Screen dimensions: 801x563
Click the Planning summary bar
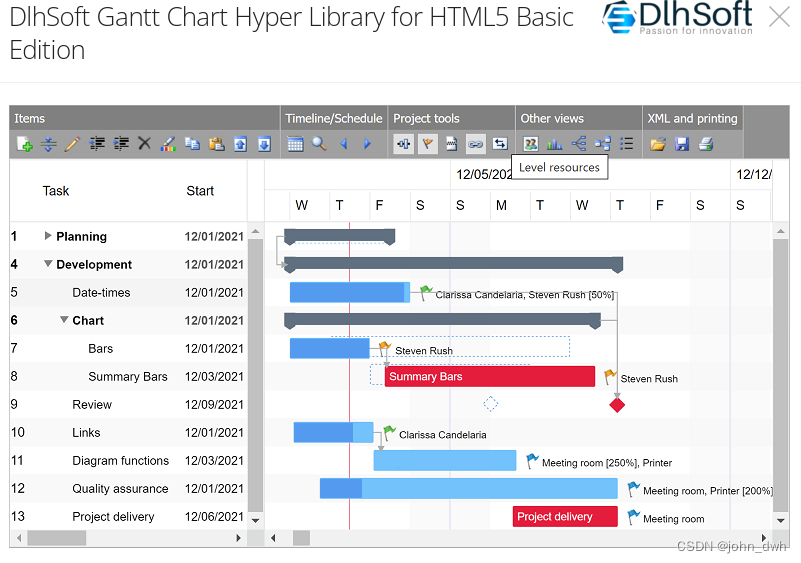(x=339, y=236)
